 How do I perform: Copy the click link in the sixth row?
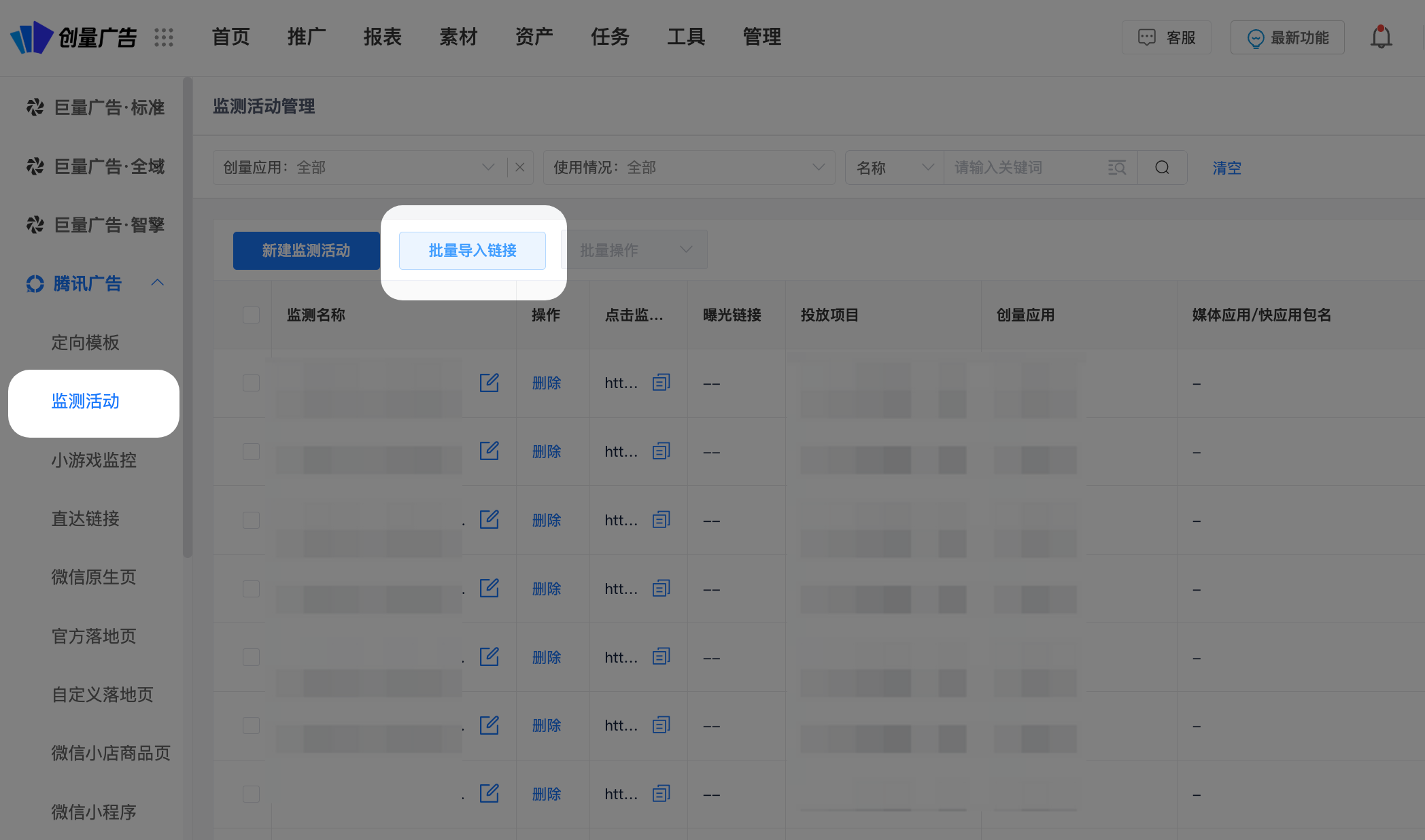(x=662, y=725)
